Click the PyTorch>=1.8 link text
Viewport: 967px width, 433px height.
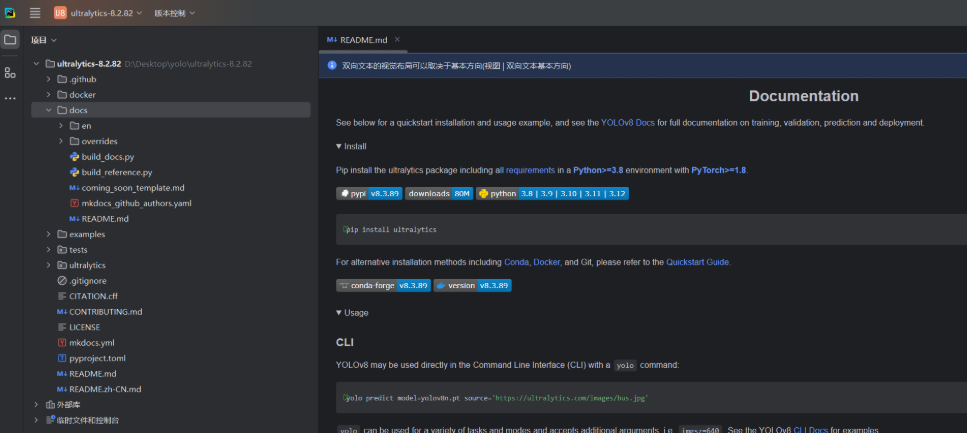point(719,170)
